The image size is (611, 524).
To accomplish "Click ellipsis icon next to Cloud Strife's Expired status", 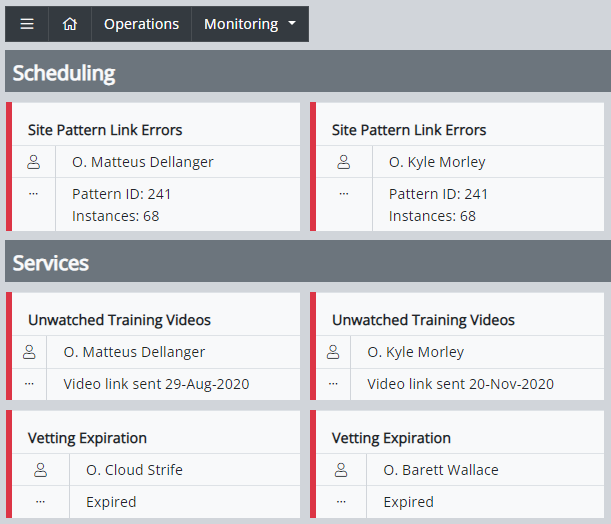I will (x=41, y=502).
